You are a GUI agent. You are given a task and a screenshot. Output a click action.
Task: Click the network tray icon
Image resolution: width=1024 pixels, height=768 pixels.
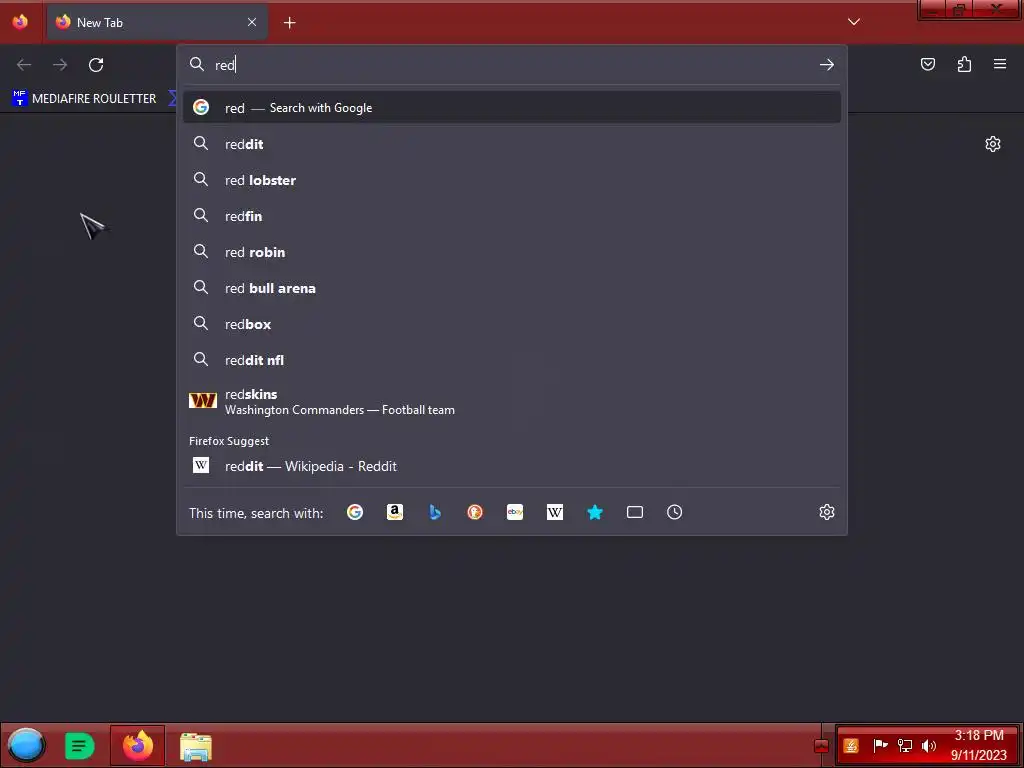pos(904,745)
